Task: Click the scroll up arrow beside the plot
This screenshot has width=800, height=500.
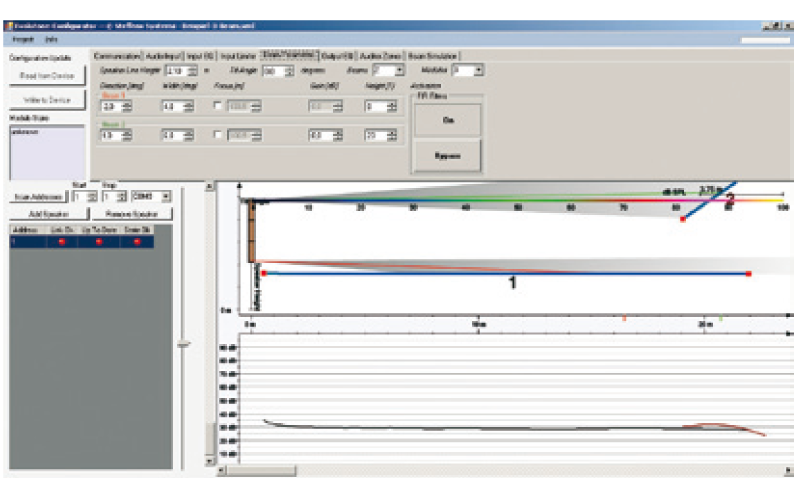Action: (210, 187)
